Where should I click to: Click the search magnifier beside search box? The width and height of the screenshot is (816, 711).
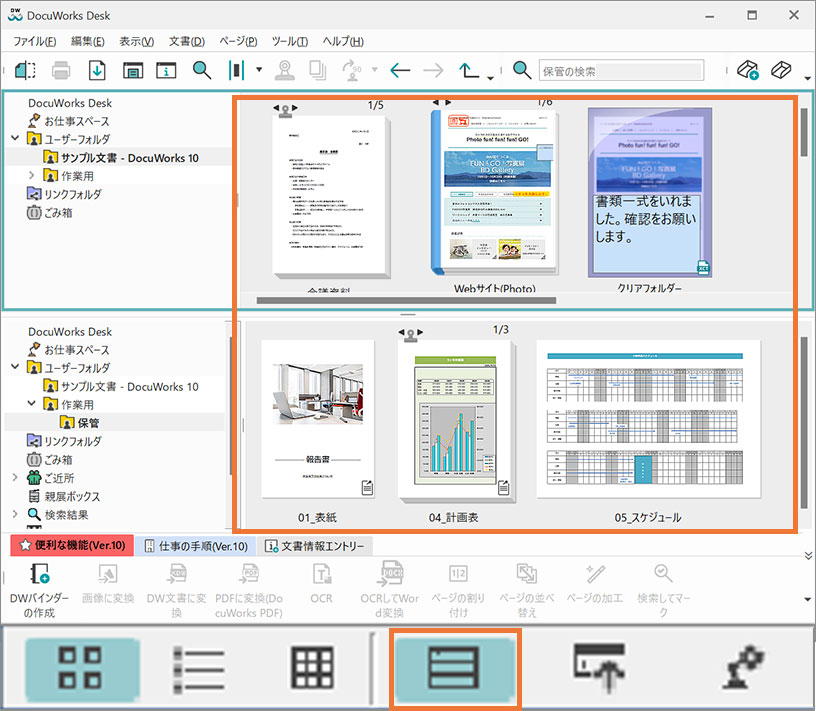coord(521,70)
